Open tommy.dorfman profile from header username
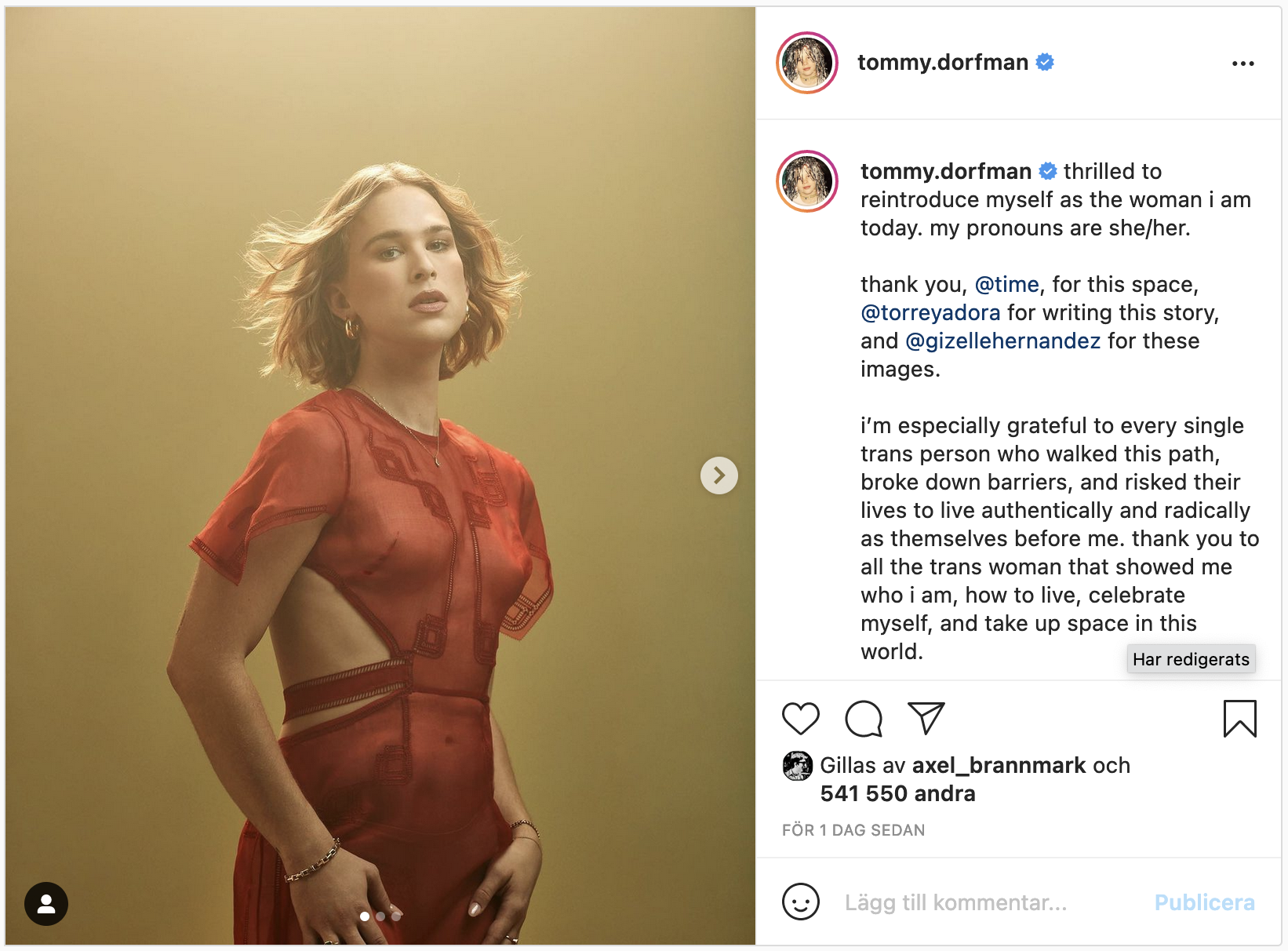The width and height of the screenshot is (1288, 951). pos(942,62)
